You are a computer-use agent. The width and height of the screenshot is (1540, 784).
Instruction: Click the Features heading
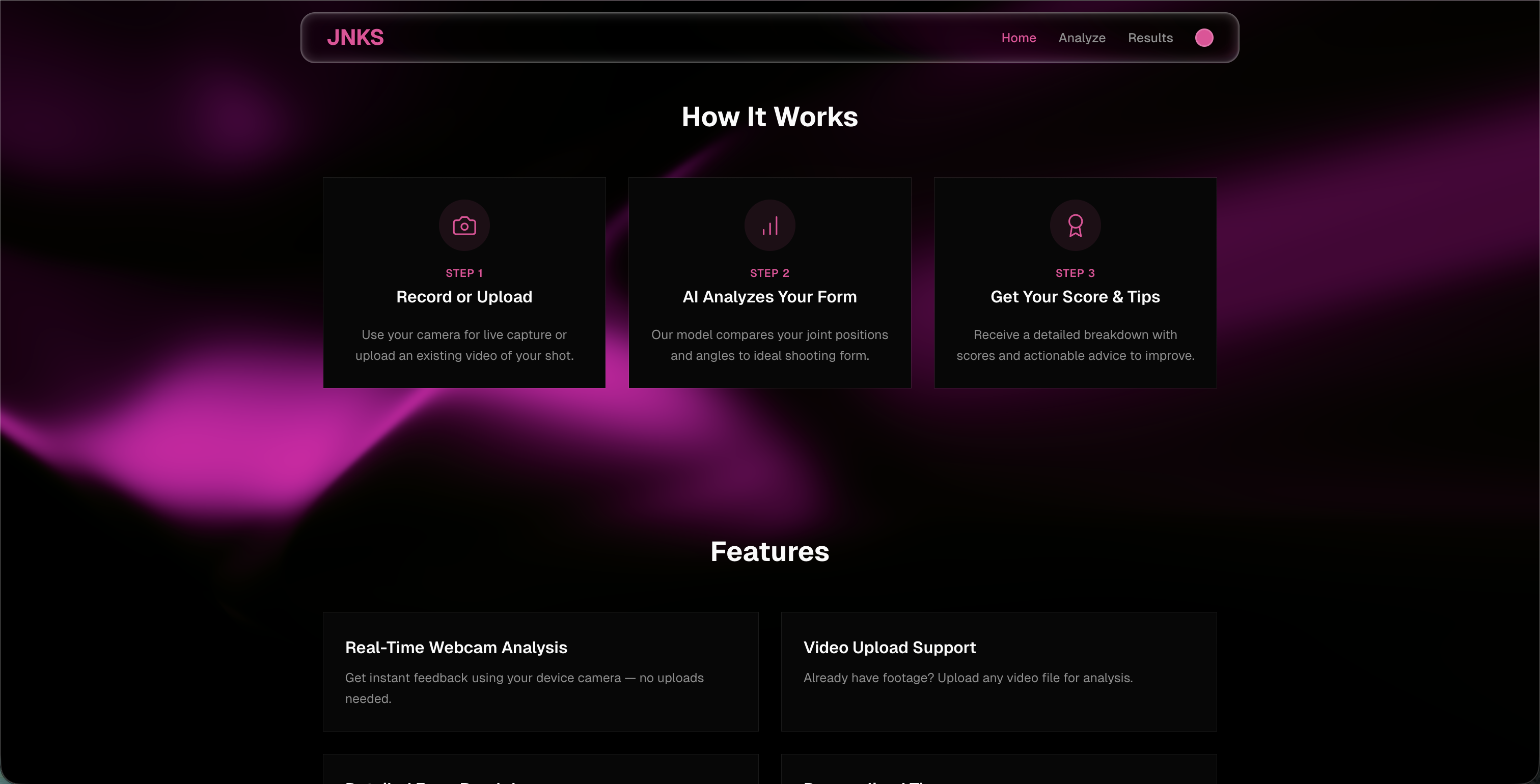click(x=769, y=551)
